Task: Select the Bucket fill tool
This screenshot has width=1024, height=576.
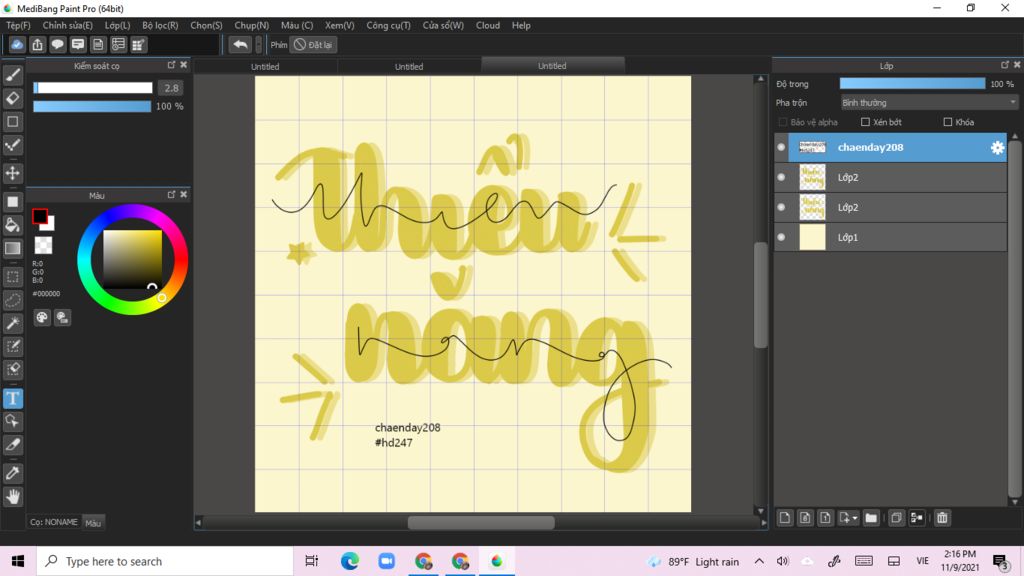Action: click(x=12, y=225)
